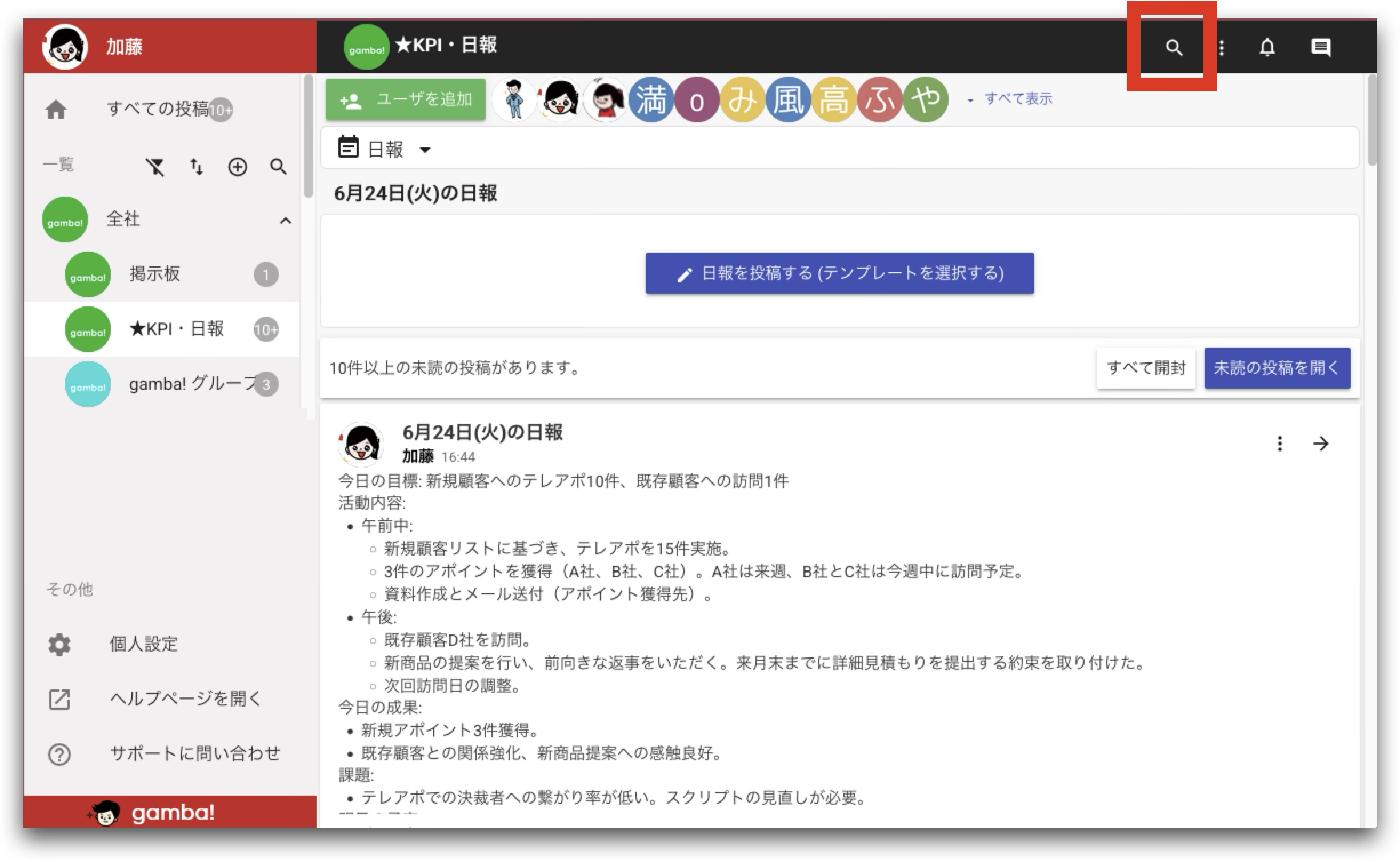Screen dimensions: 1400x862
Task: Go to home icon for すべての投稿
Action: 56,109
